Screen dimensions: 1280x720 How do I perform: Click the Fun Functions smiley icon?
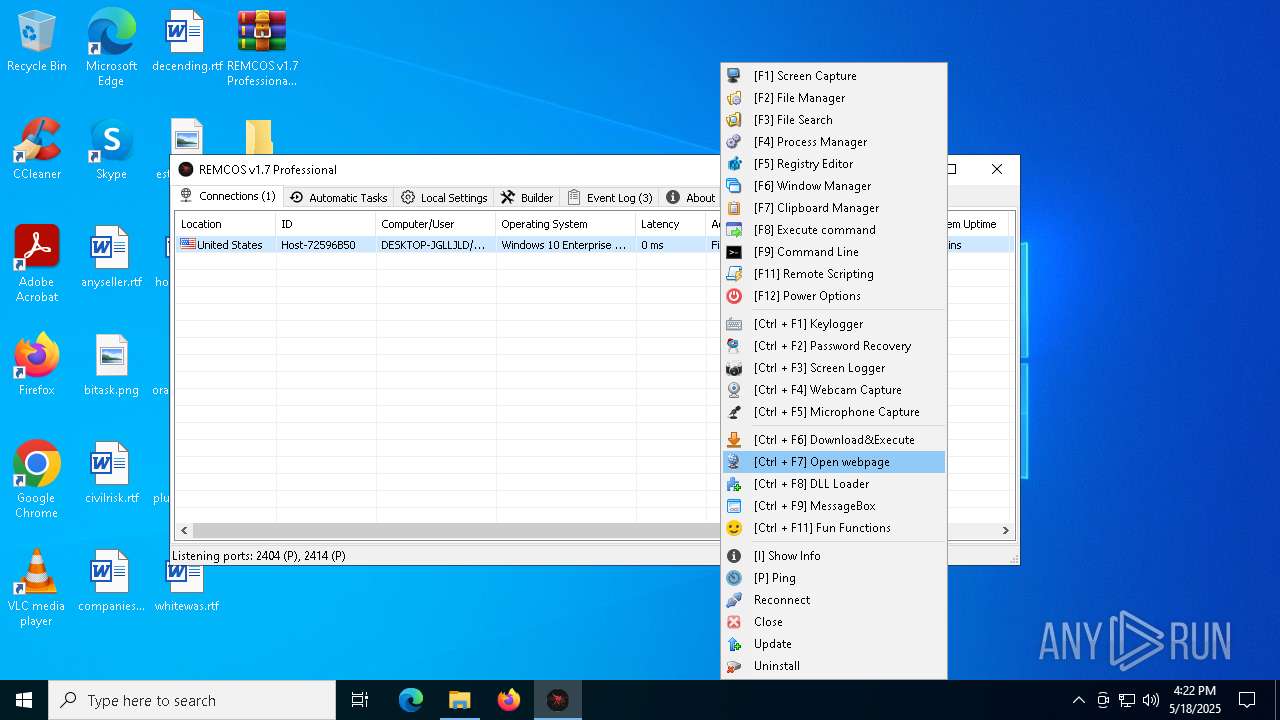coord(734,528)
